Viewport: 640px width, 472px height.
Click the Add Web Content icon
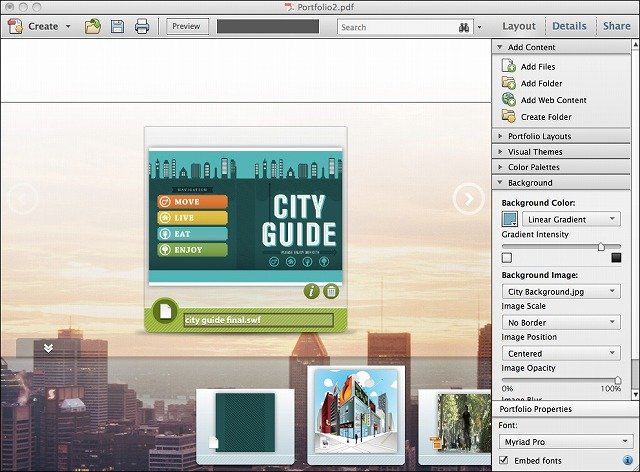point(509,100)
